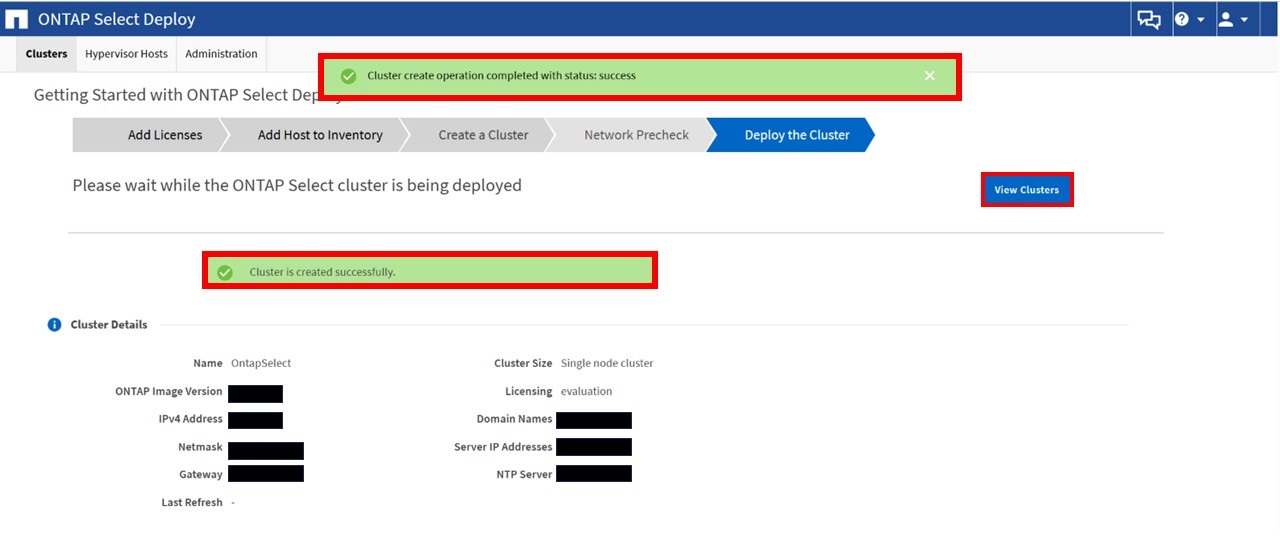This screenshot has height=543, width=1280.
Task: Select the Deploy the Cluster step
Action: point(796,135)
